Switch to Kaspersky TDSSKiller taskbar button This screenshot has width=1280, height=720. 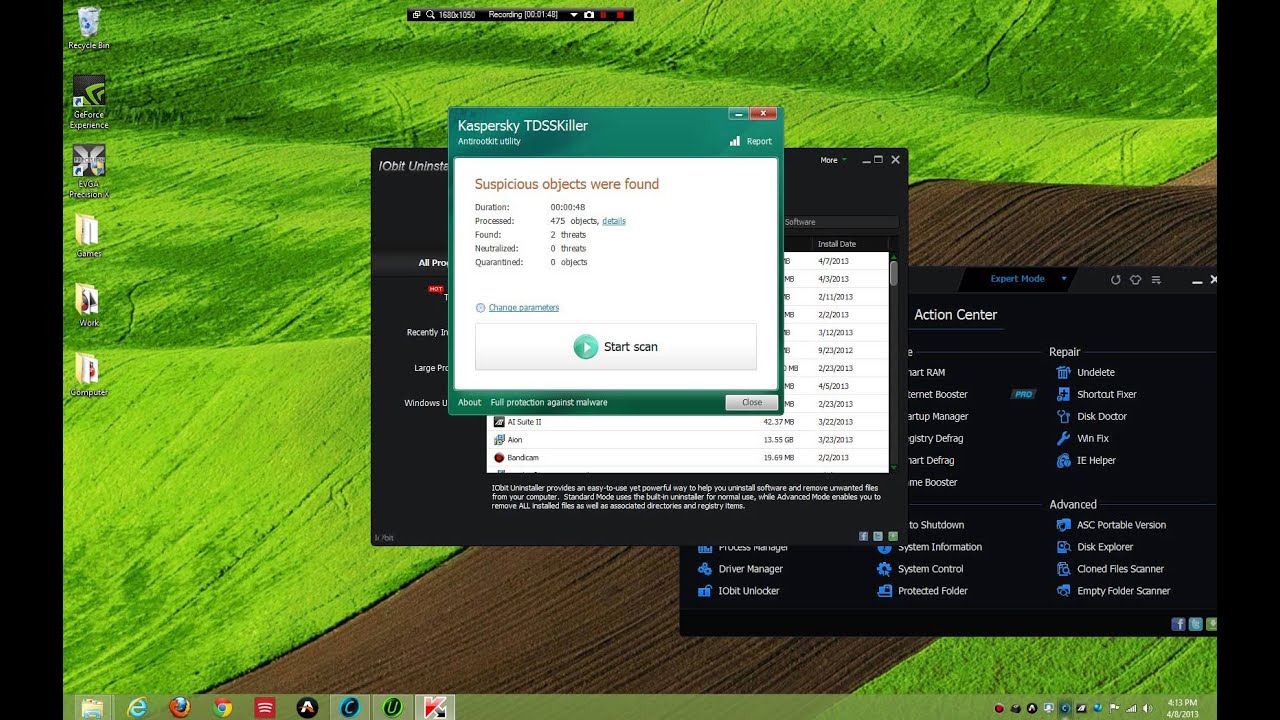pyautogui.click(x=436, y=707)
